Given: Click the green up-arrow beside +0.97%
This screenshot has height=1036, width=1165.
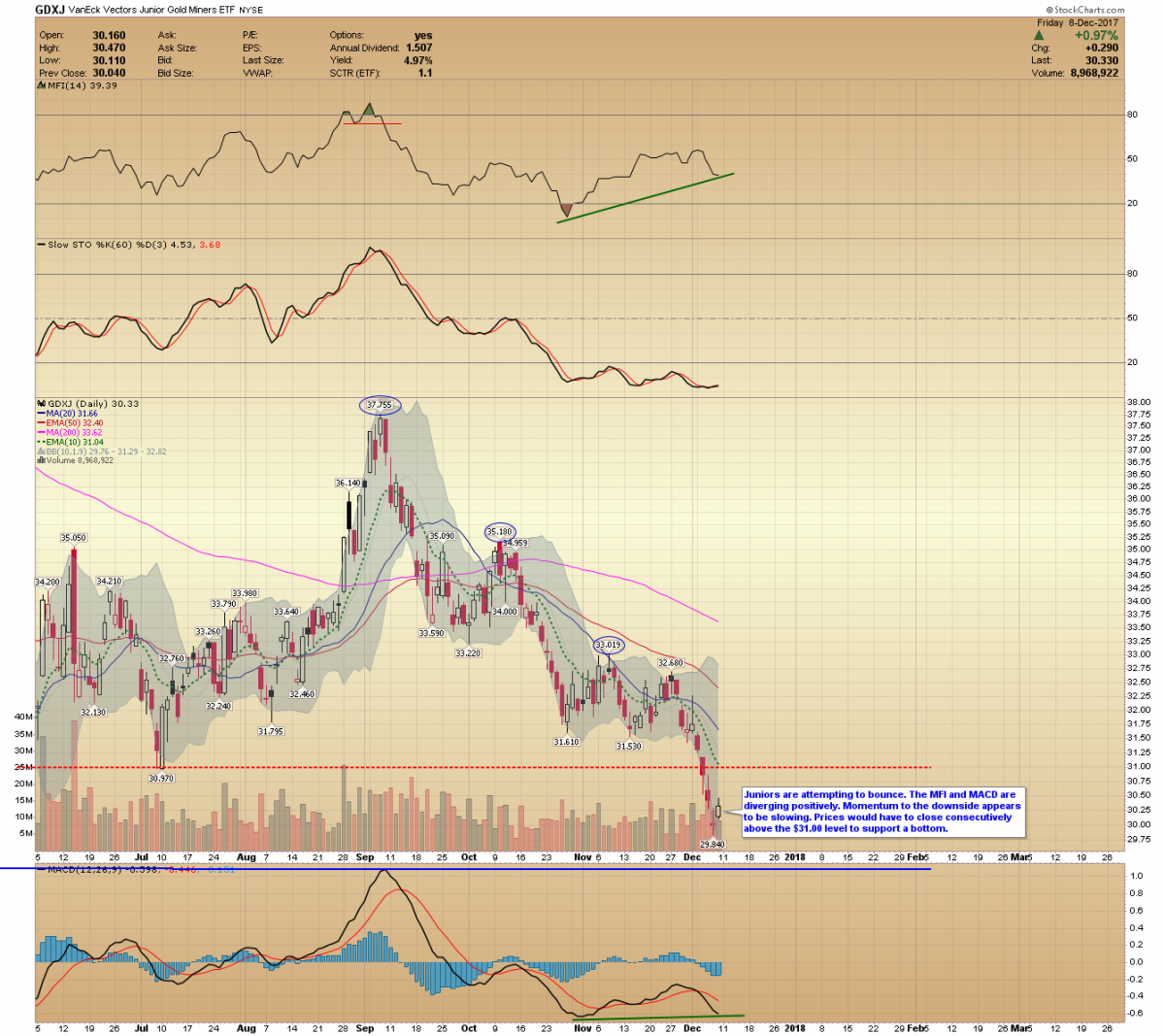Looking at the screenshot, I should coord(1038,36).
